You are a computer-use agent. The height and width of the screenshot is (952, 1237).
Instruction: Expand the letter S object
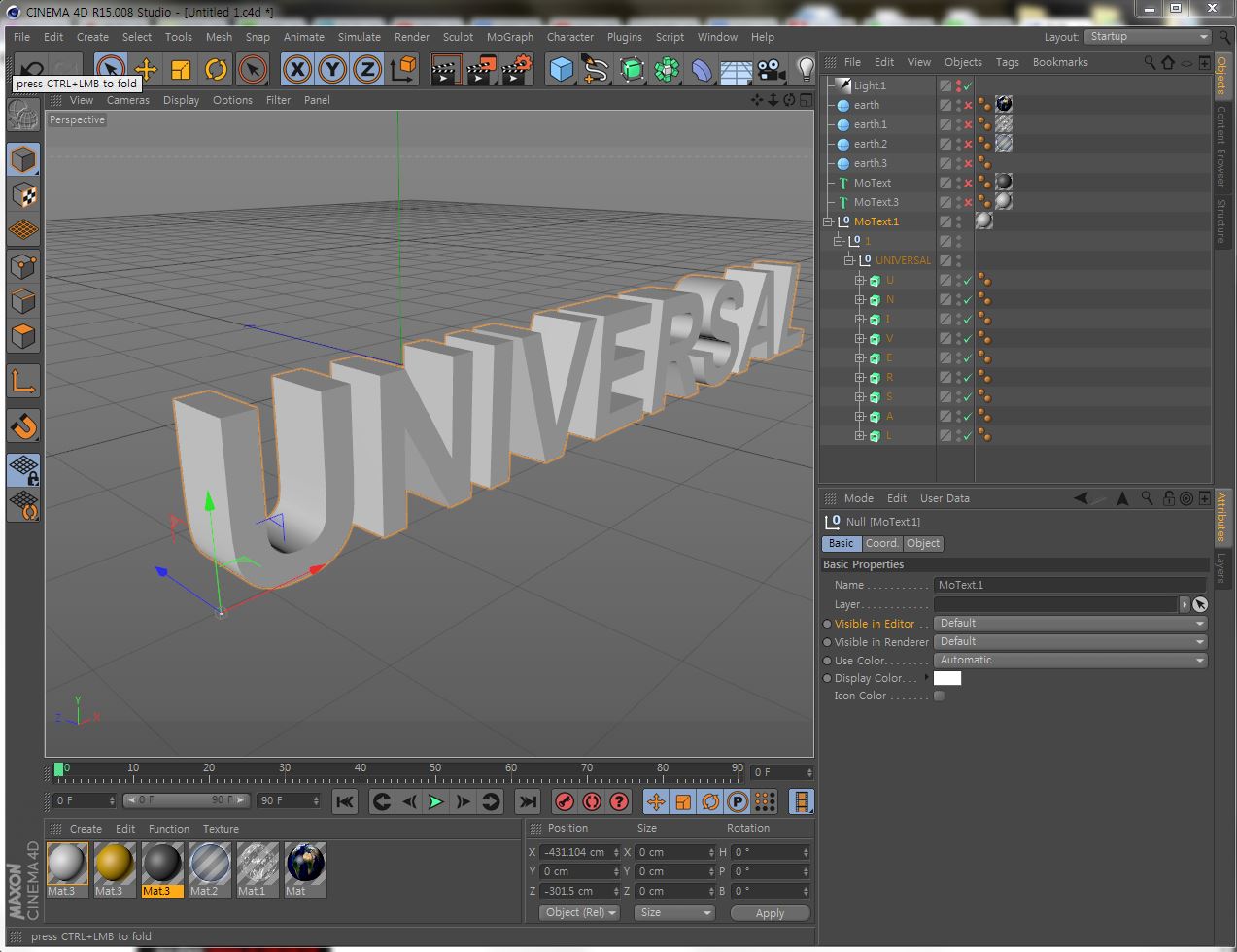pos(859,396)
